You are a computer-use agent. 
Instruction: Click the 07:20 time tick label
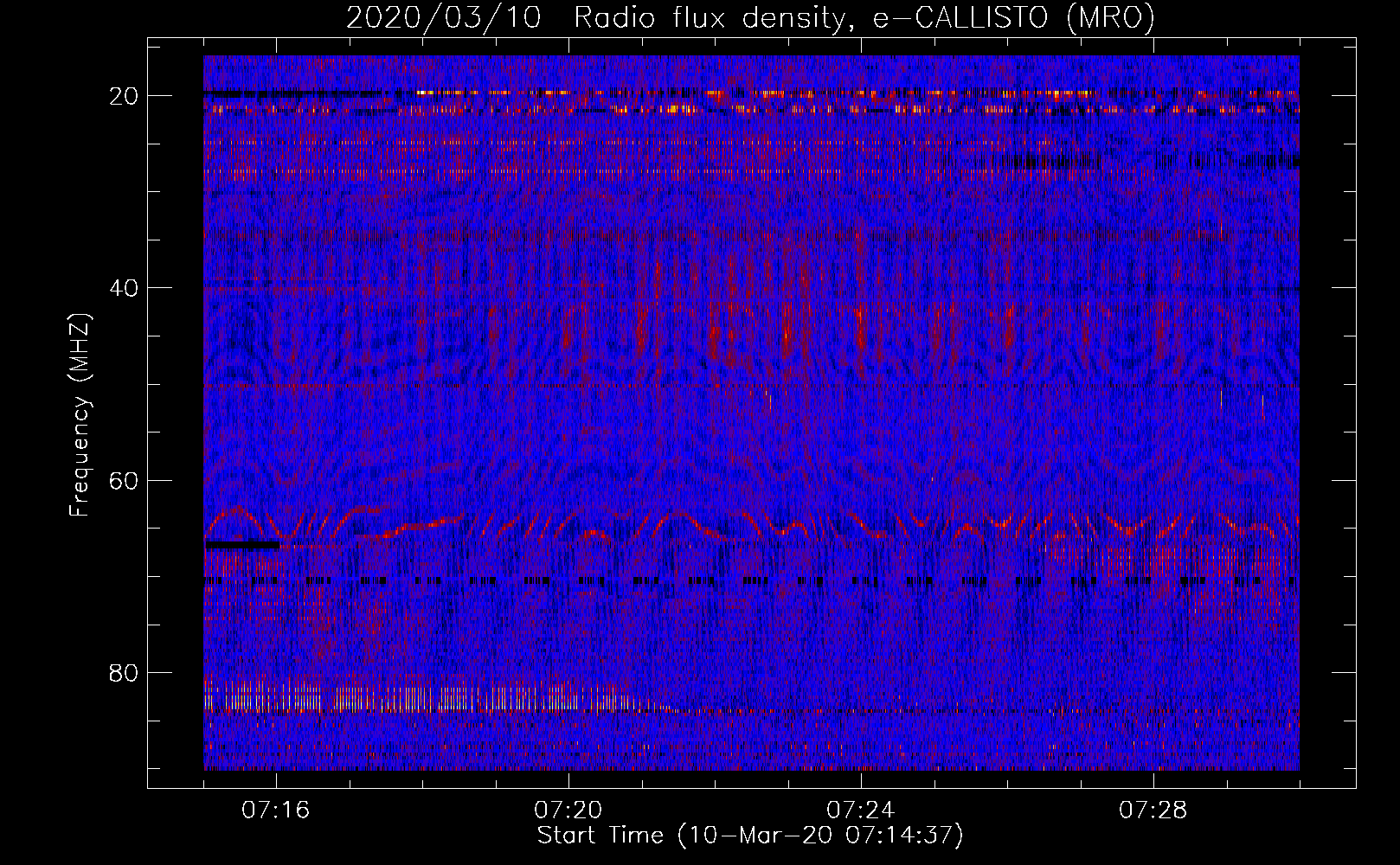click(x=568, y=811)
